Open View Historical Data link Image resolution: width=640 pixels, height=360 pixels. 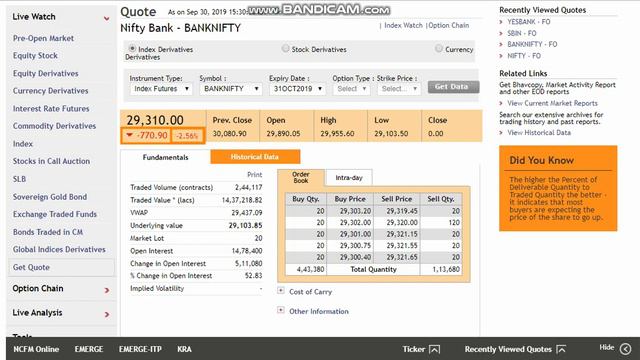click(x=539, y=133)
